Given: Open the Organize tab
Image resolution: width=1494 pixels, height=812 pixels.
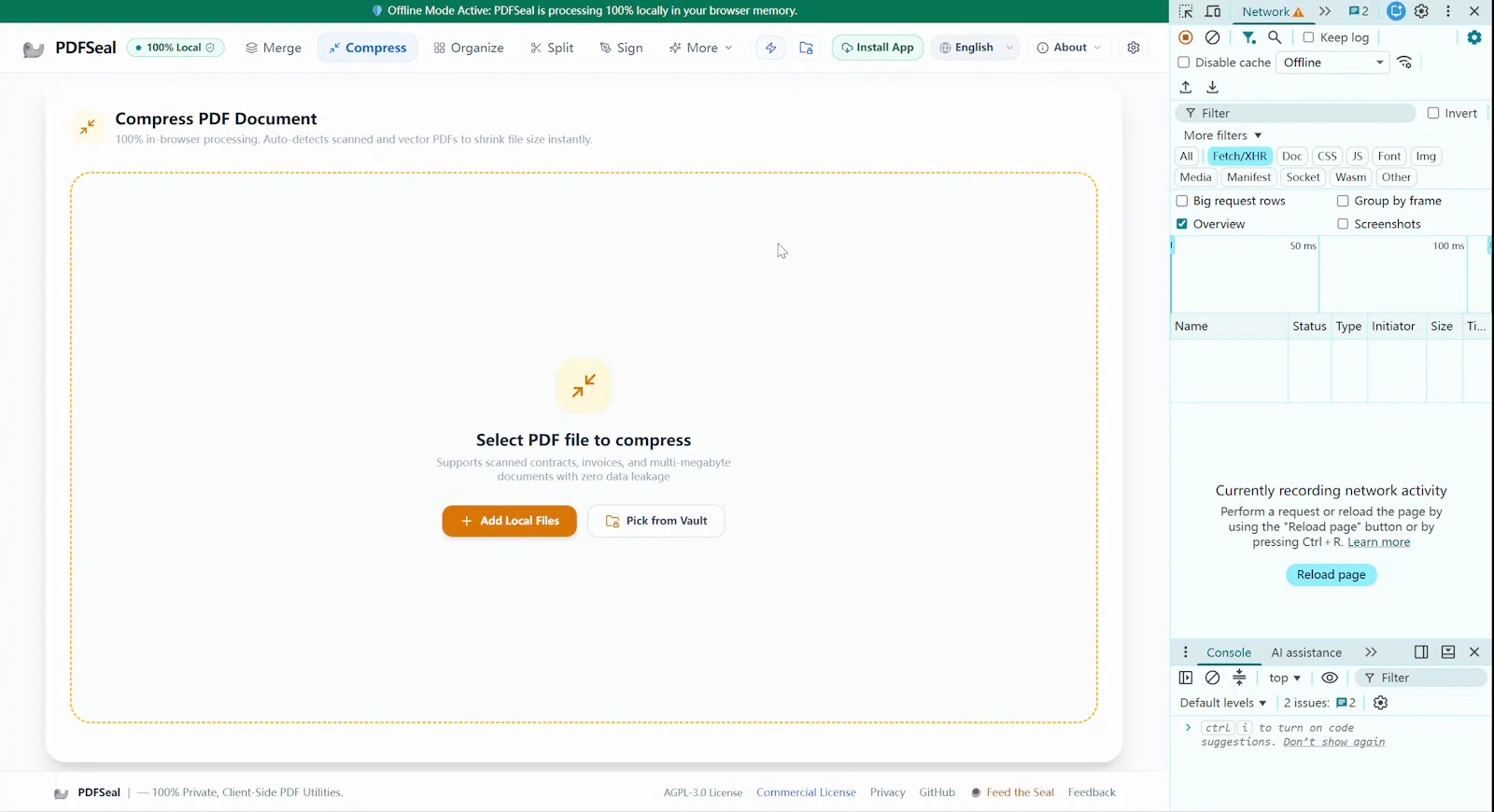Looking at the screenshot, I should pos(469,48).
